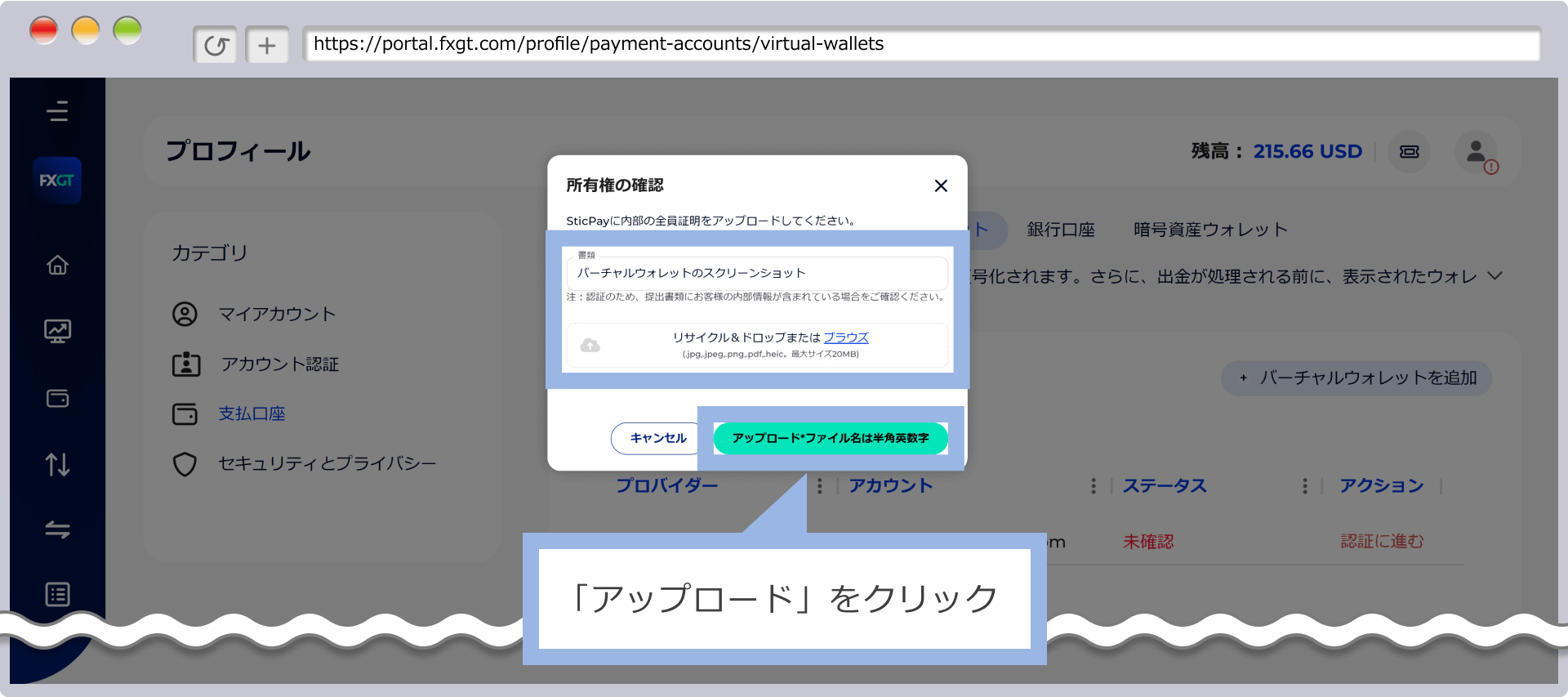Screen dimensions: 1568x697
Task: Expand the notice text chevron
Action: click(1494, 276)
